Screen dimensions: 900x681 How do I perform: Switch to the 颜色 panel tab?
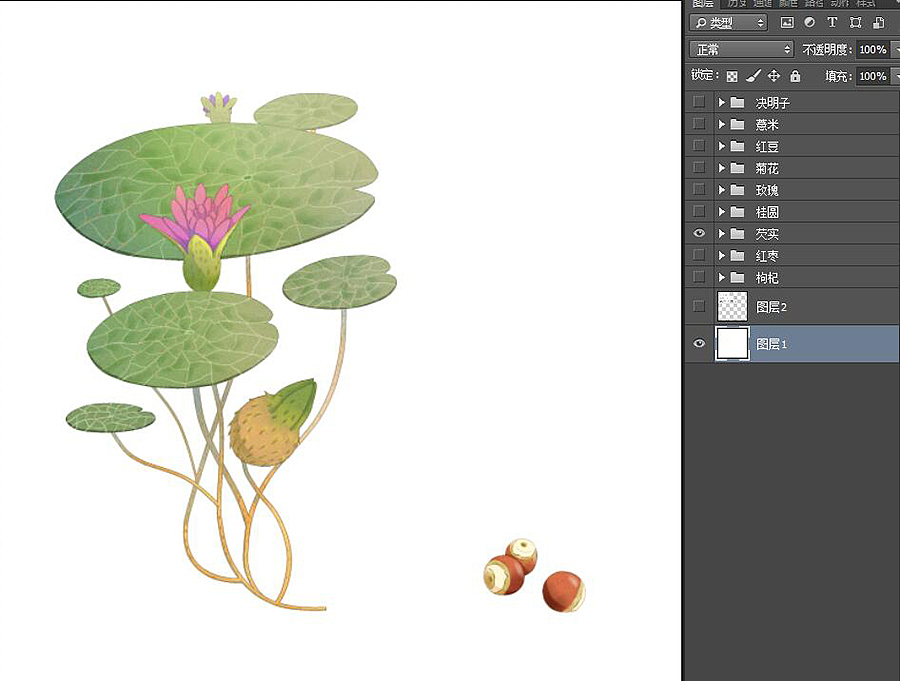click(788, 3)
